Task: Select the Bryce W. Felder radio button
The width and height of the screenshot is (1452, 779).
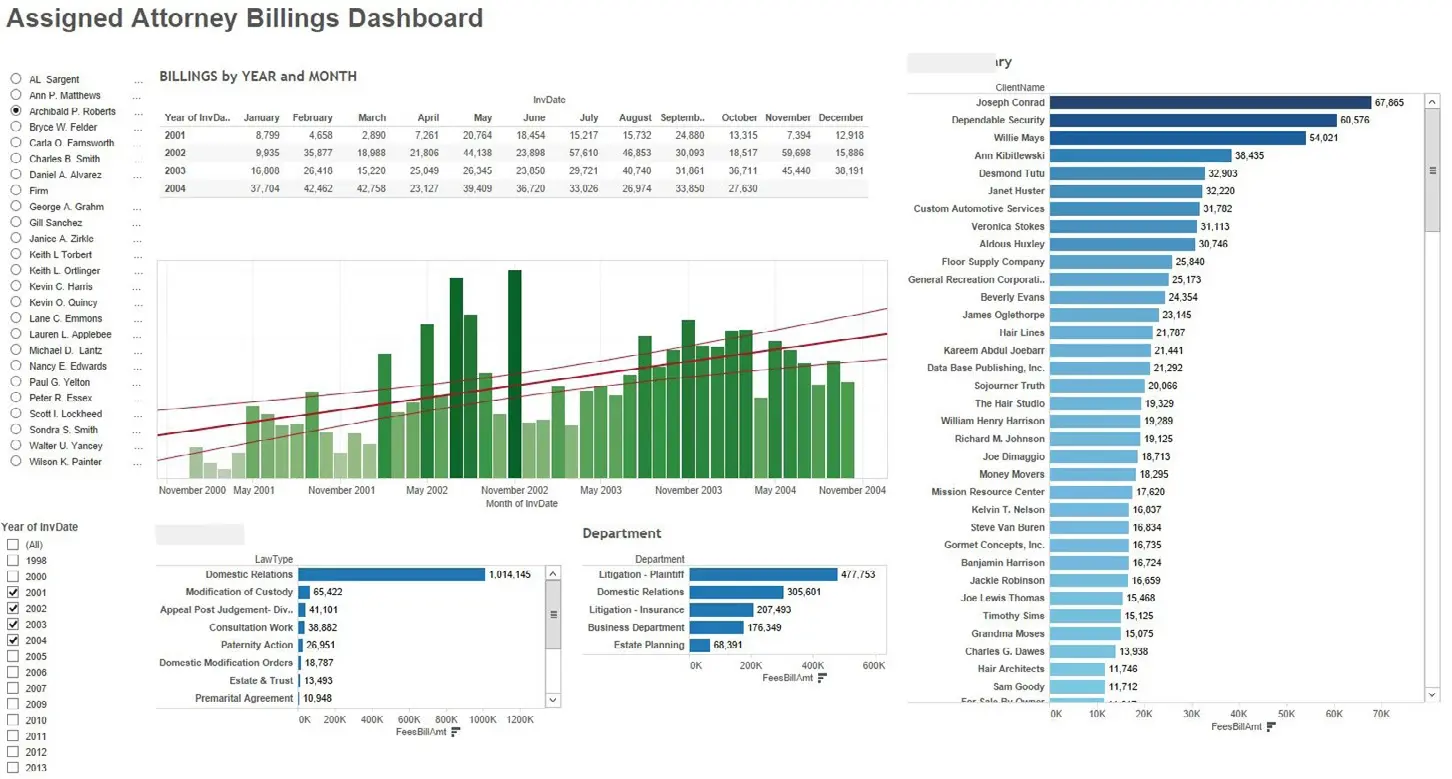Action: [16, 128]
